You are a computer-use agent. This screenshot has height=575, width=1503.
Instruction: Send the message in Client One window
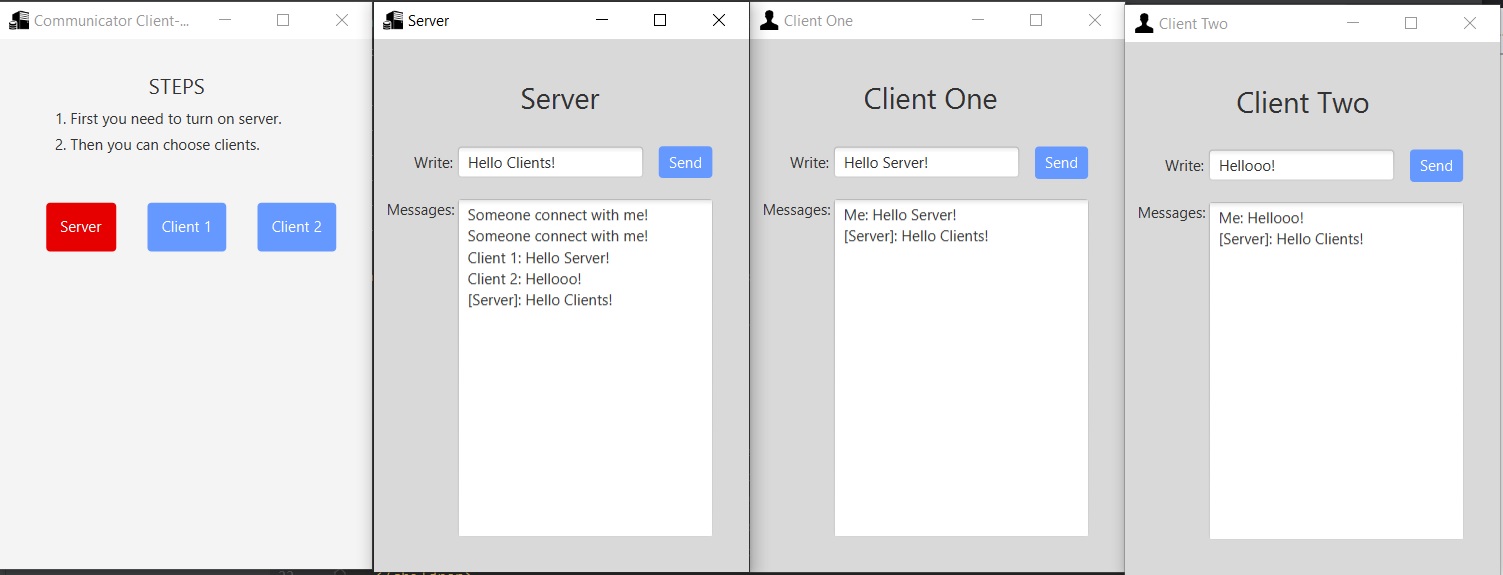pos(1061,163)
